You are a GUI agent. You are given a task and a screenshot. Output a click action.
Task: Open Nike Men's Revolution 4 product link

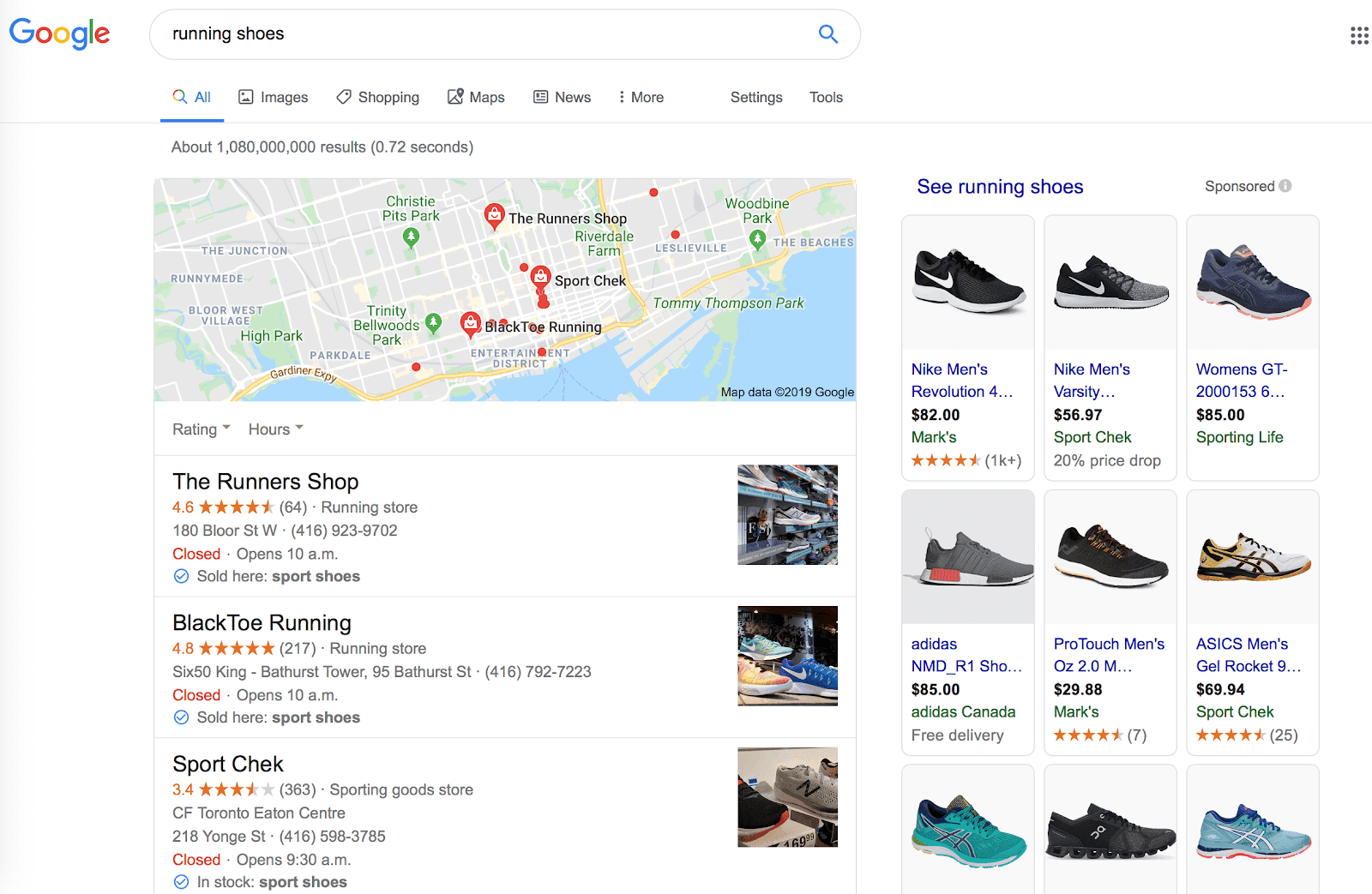[x=962, y=381]
